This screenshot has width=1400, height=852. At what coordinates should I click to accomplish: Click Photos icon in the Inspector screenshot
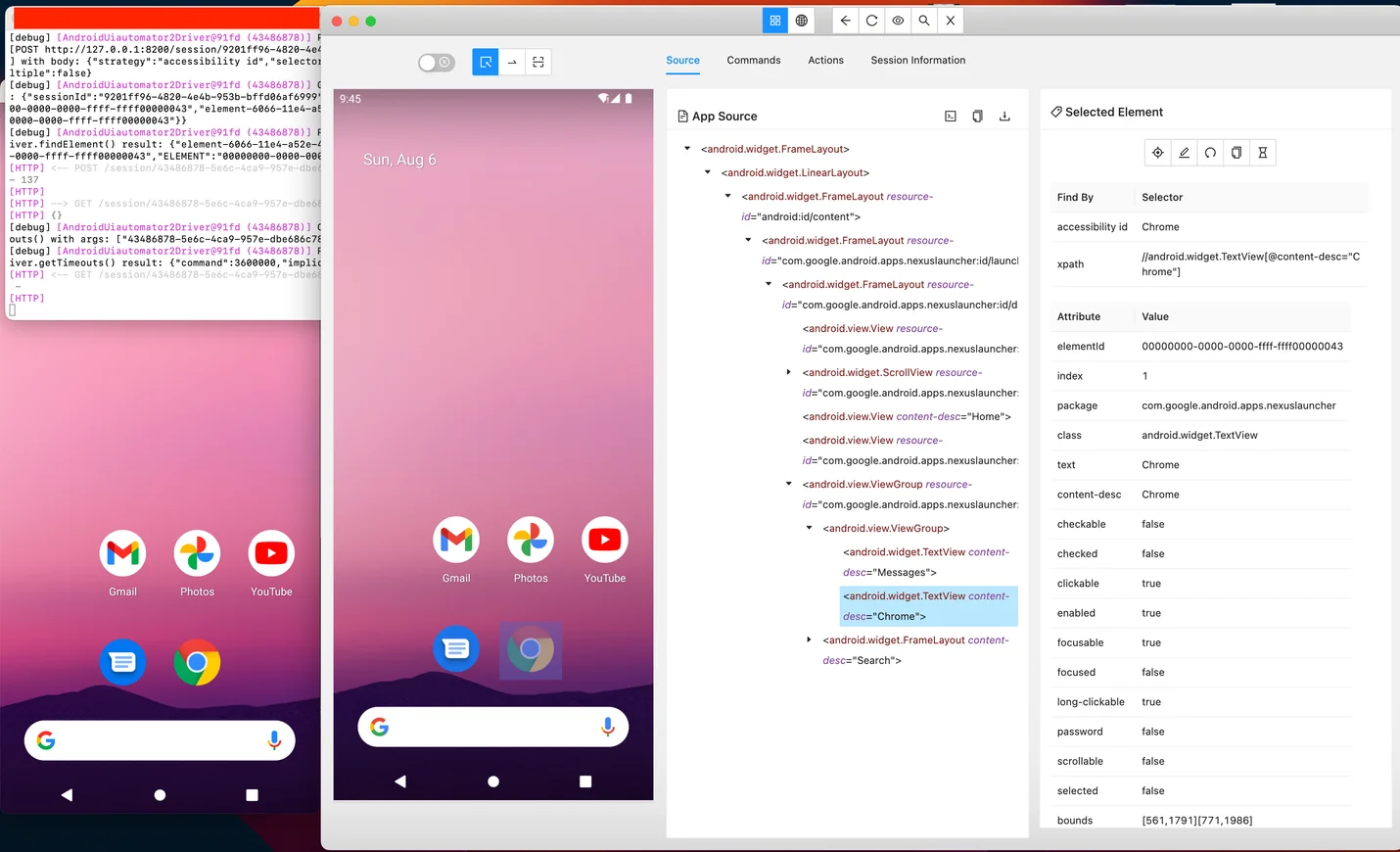point(531,540)
